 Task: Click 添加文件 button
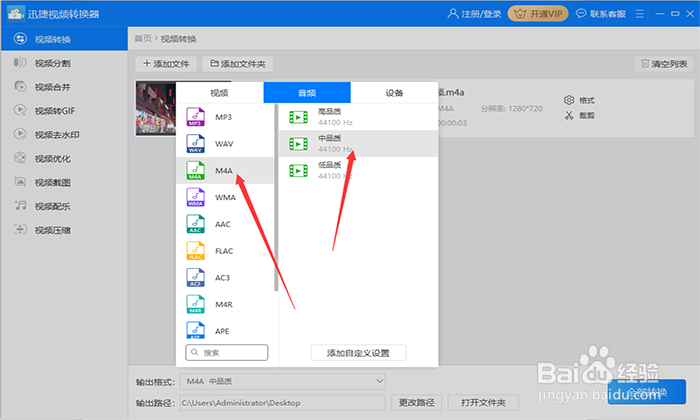click(x=166, y=64)
